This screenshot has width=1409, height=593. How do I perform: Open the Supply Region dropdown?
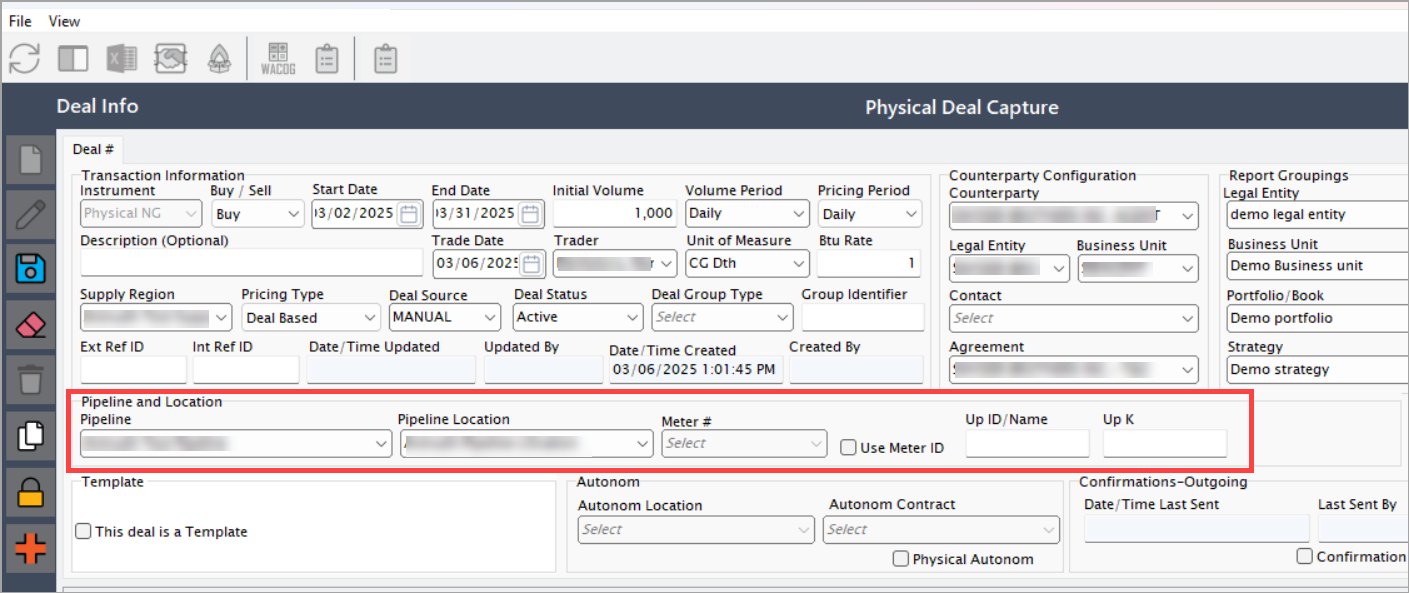click(156, 318)
